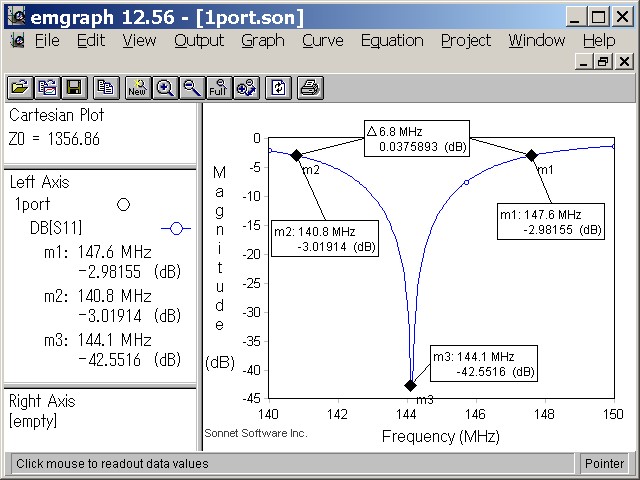Open the Edit menu
This screenshot has width=640, height=480.
[91, 40]
